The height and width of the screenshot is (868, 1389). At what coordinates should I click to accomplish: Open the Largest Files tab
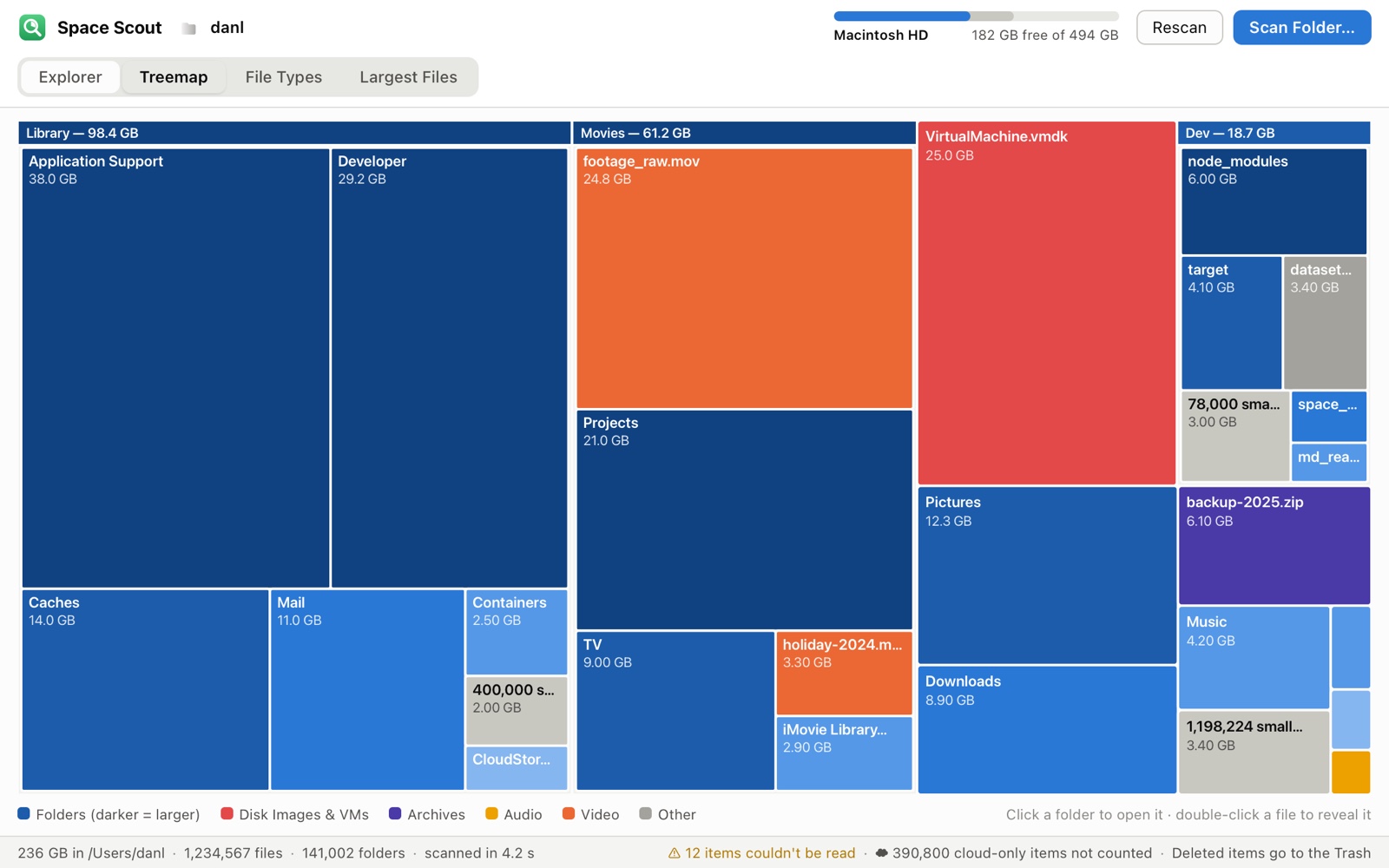point(408,77)
